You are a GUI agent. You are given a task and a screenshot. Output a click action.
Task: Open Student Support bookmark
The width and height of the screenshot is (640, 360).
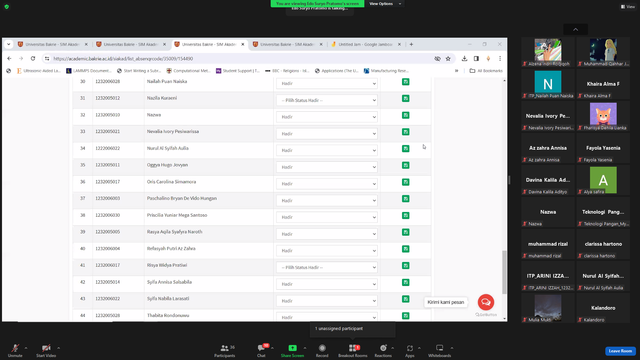238,71
